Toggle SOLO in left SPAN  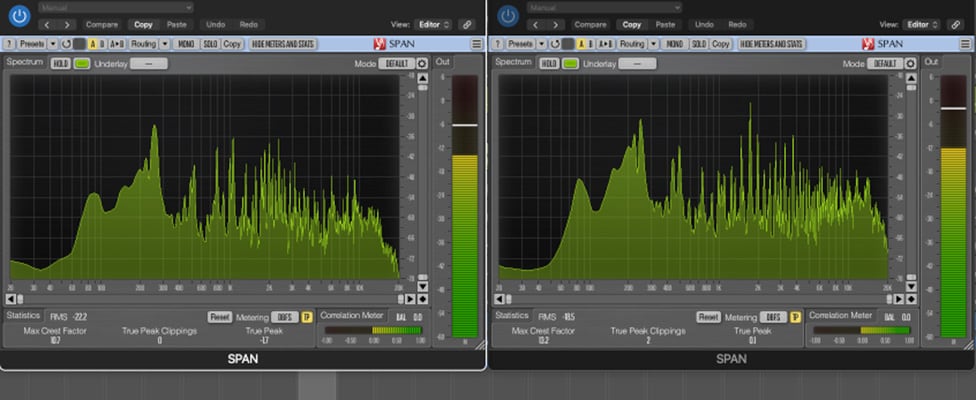point(211,44)
